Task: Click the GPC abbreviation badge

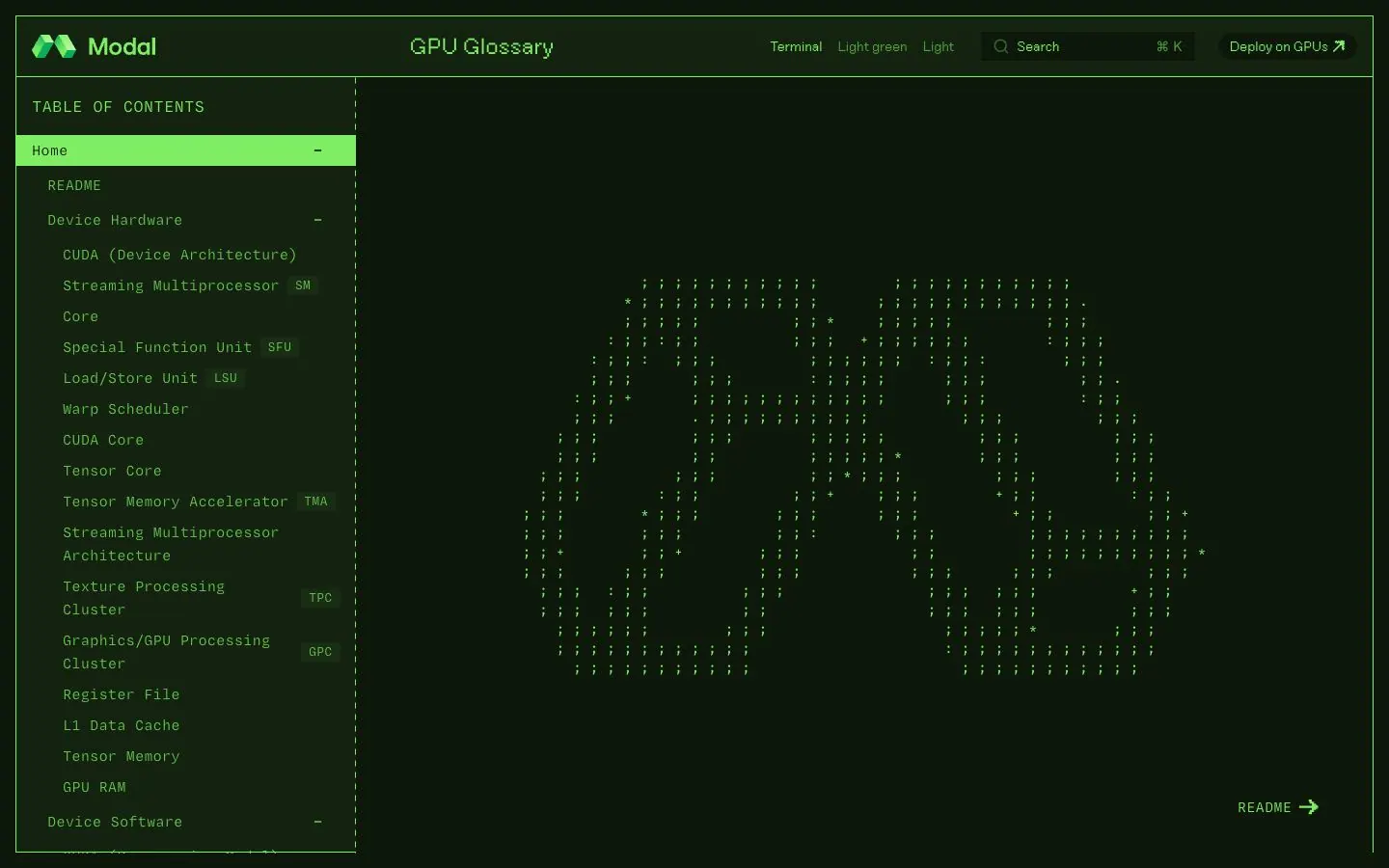Action: (x=320, y=652)
